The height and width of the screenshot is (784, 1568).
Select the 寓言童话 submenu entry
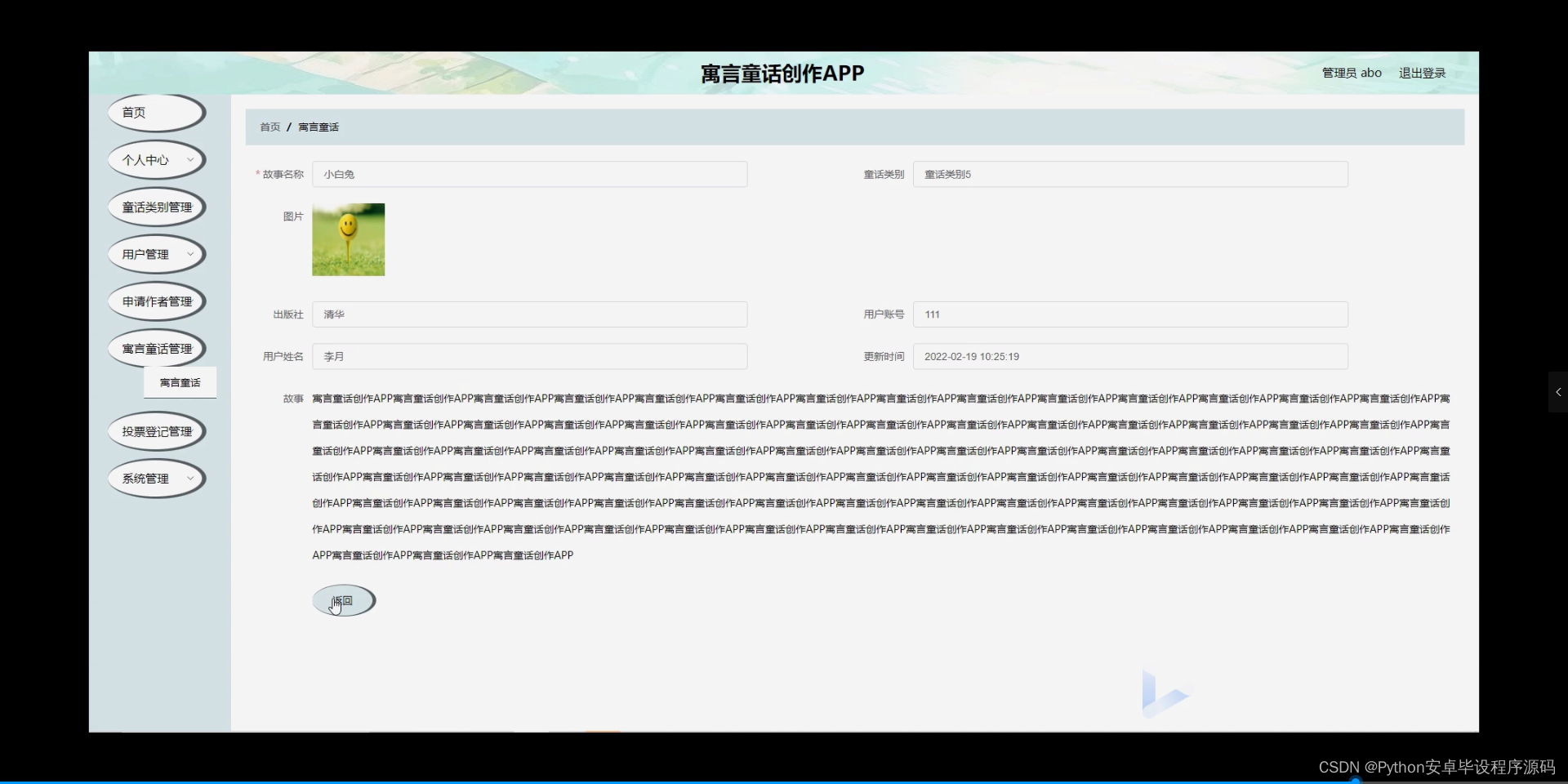click(180, 381)
